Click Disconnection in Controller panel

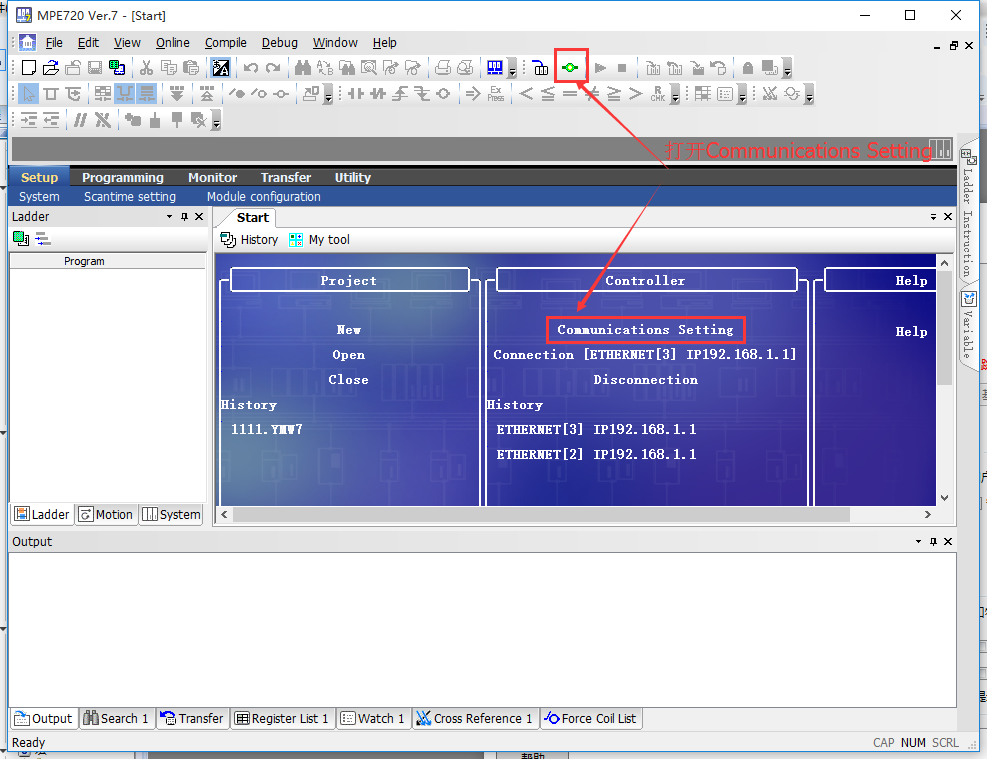click(x=645, y=380)
